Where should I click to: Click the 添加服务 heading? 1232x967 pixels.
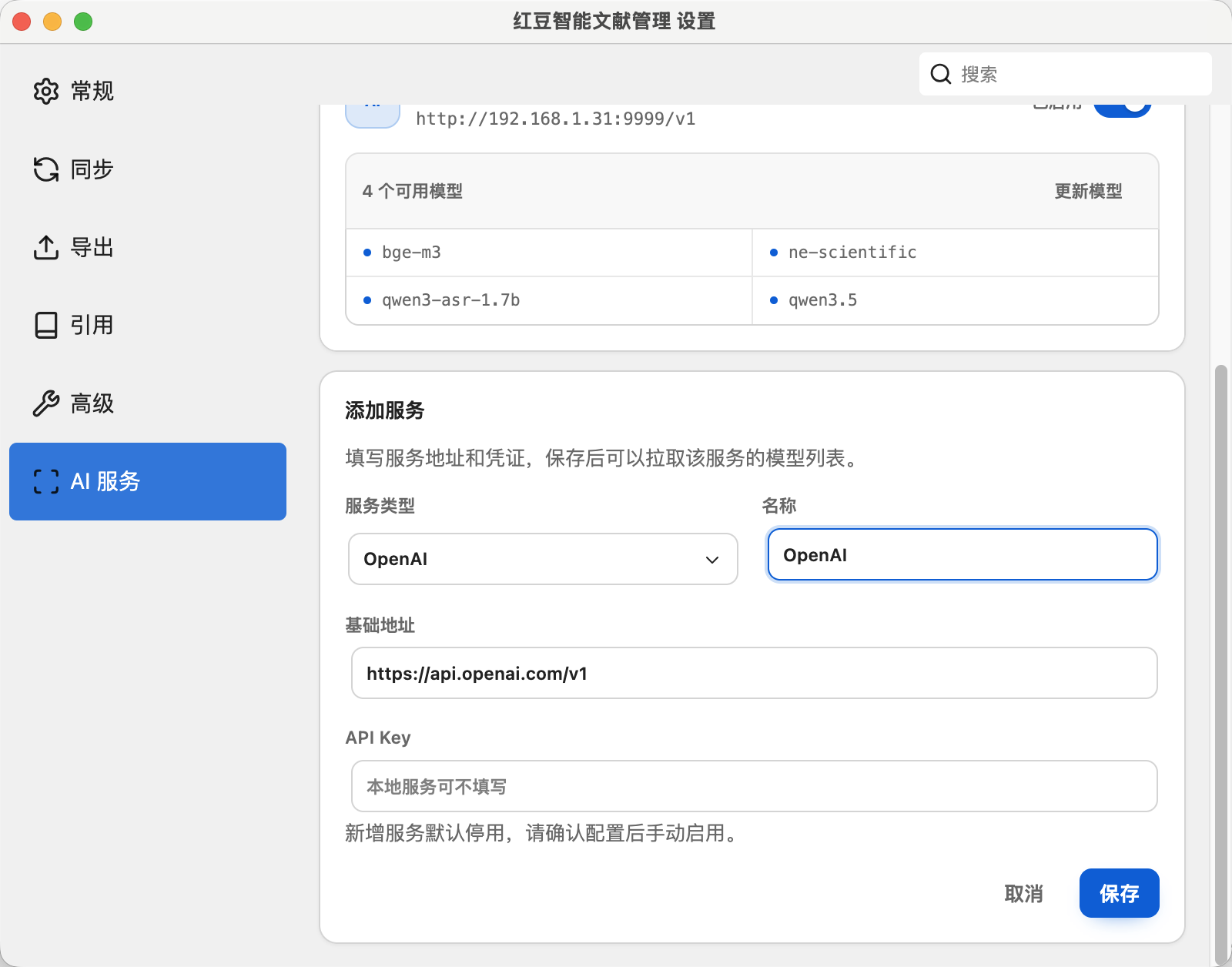[385, 410]
